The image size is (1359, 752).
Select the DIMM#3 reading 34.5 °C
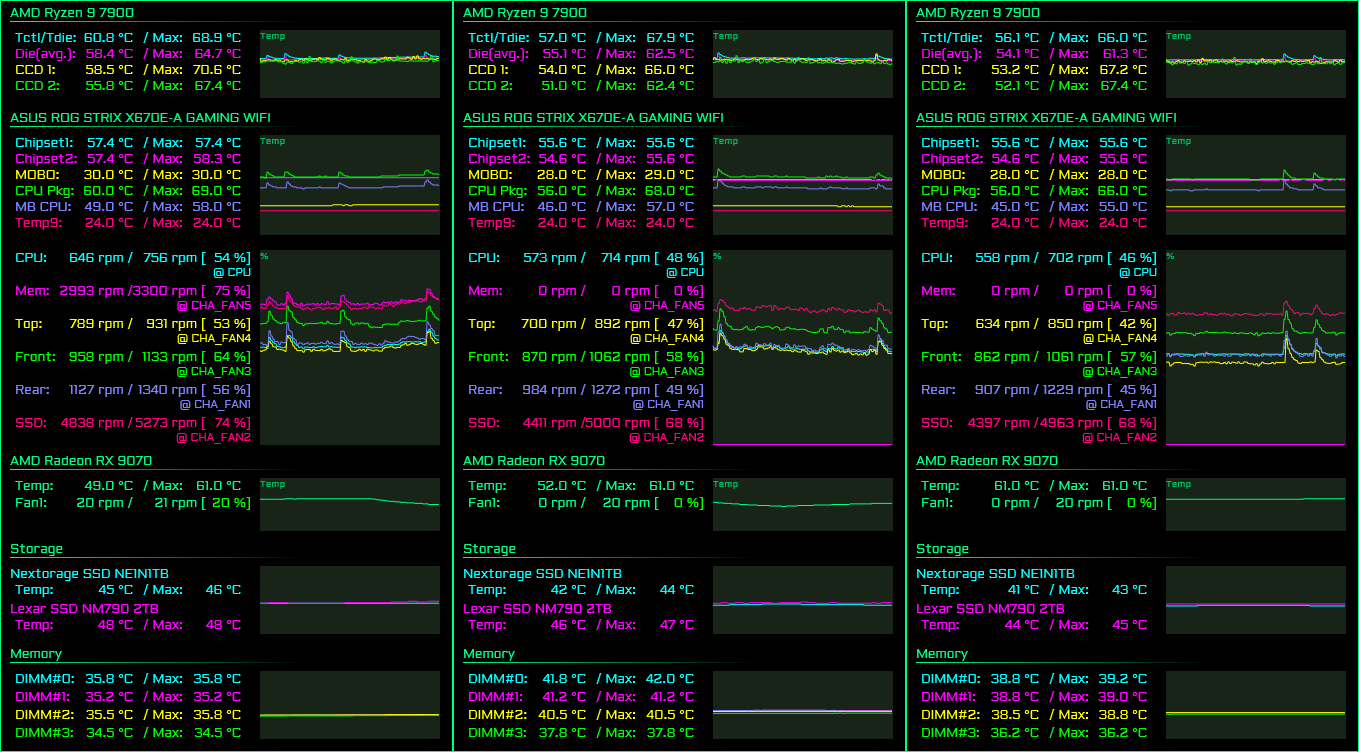[x=109, y=733]
